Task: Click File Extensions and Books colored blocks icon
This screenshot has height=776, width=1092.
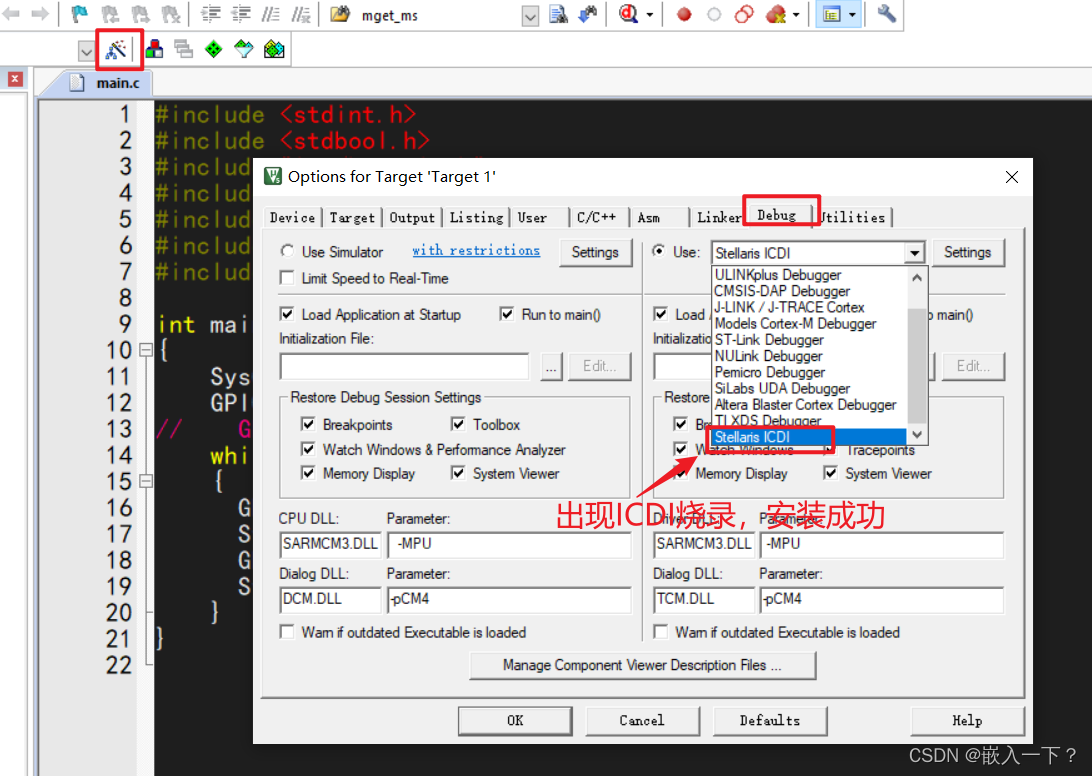Action: (155, 49)
